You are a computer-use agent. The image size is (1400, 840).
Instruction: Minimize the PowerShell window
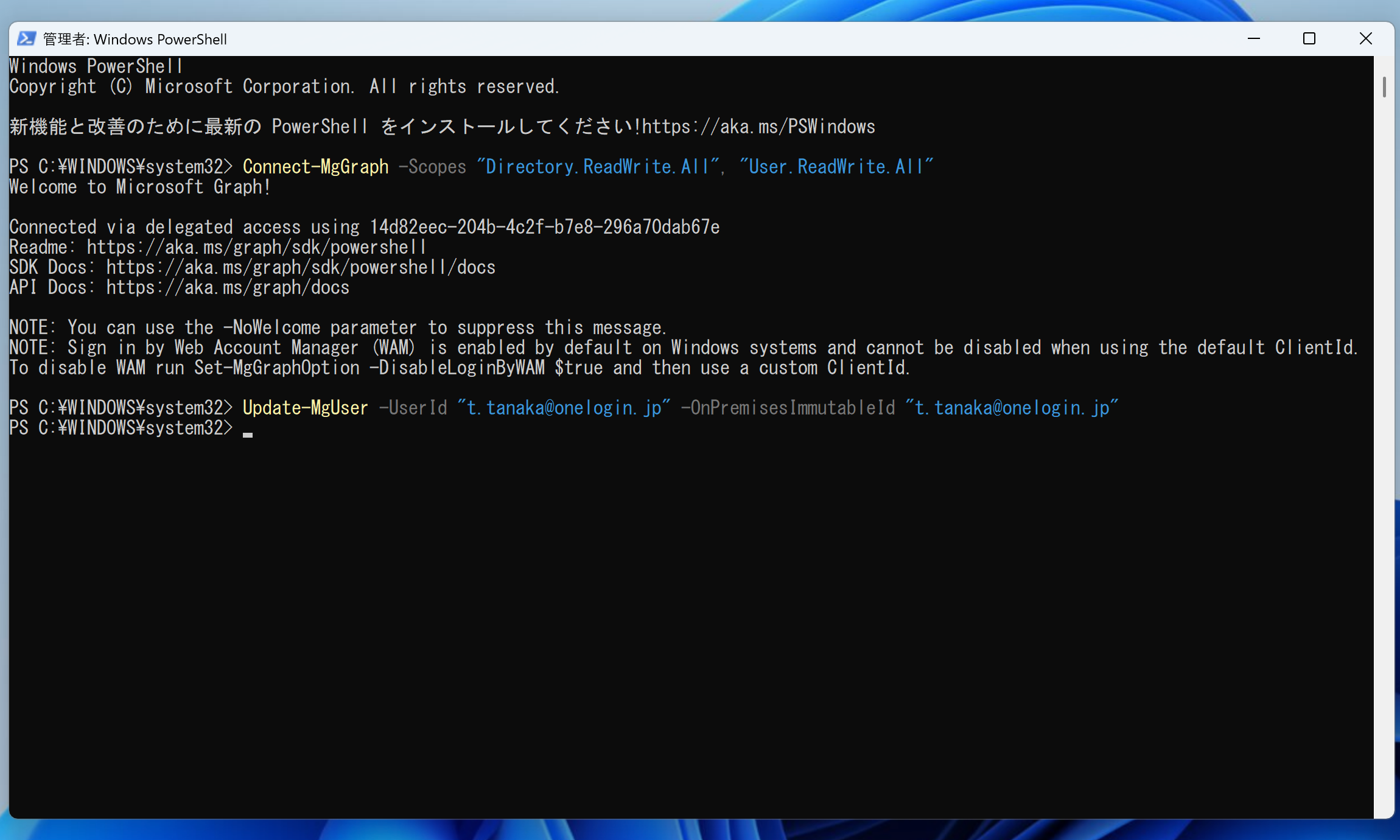point(1254,39)
